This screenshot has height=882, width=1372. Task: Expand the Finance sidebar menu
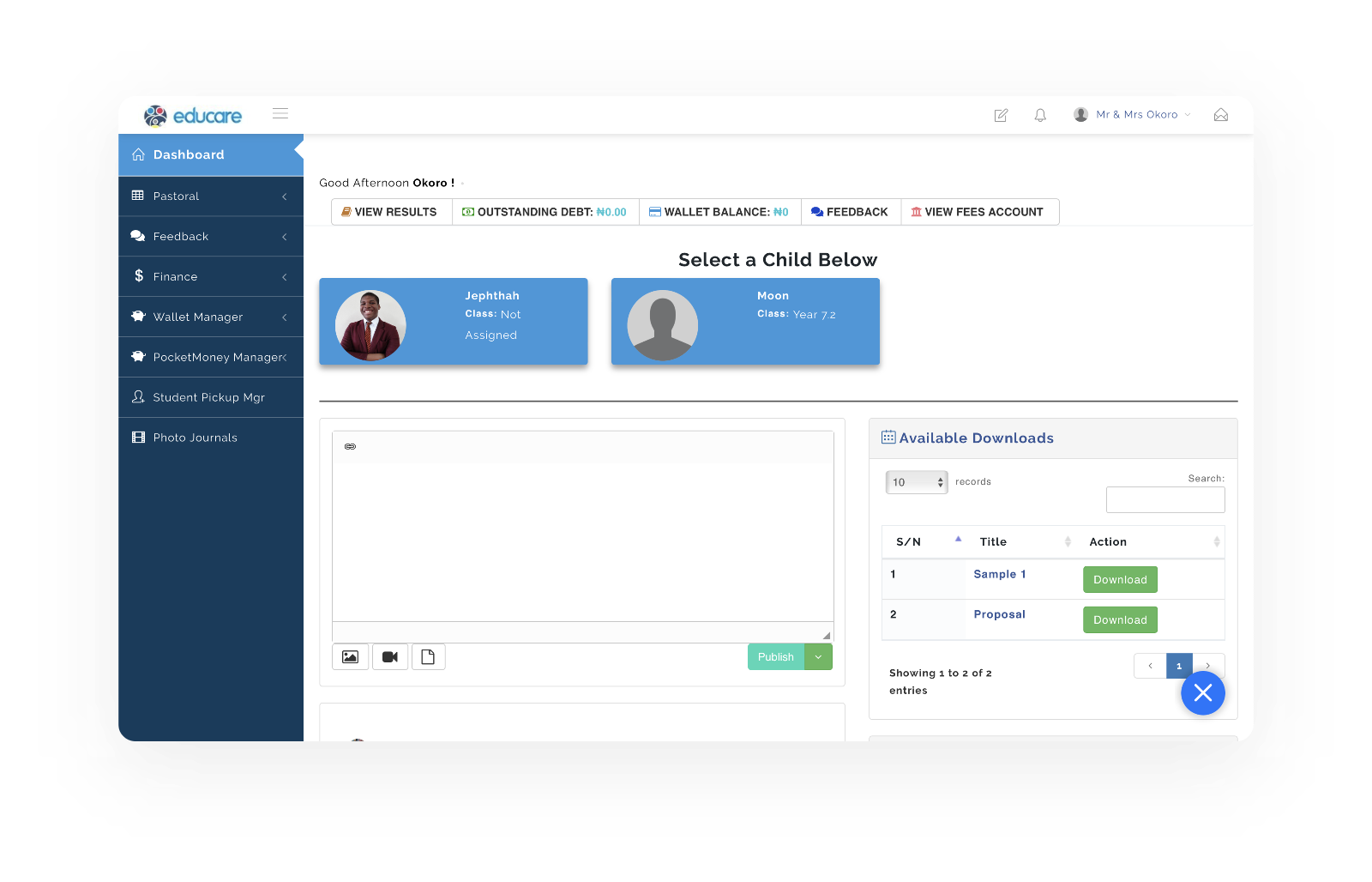pyautogui.click(x=211, y=276)
